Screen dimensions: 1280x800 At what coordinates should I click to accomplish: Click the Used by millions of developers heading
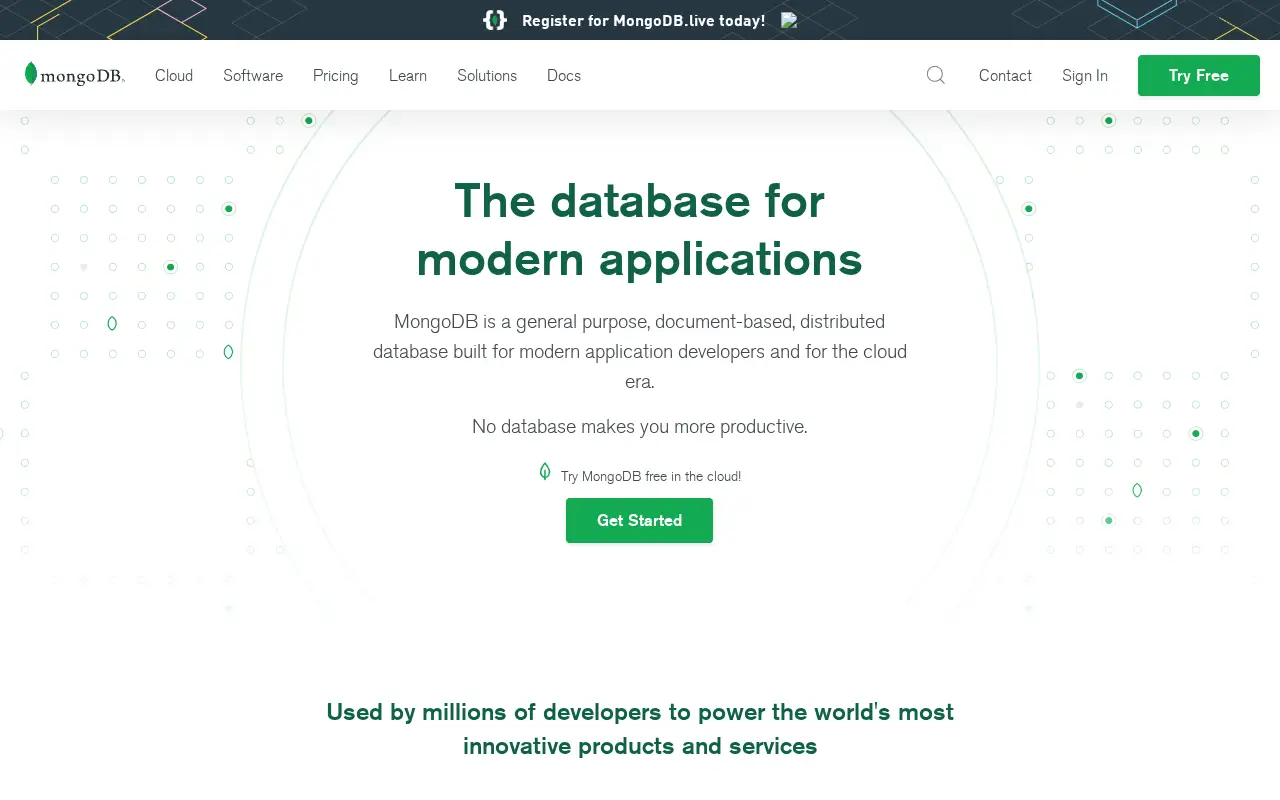tap(640, 729)
